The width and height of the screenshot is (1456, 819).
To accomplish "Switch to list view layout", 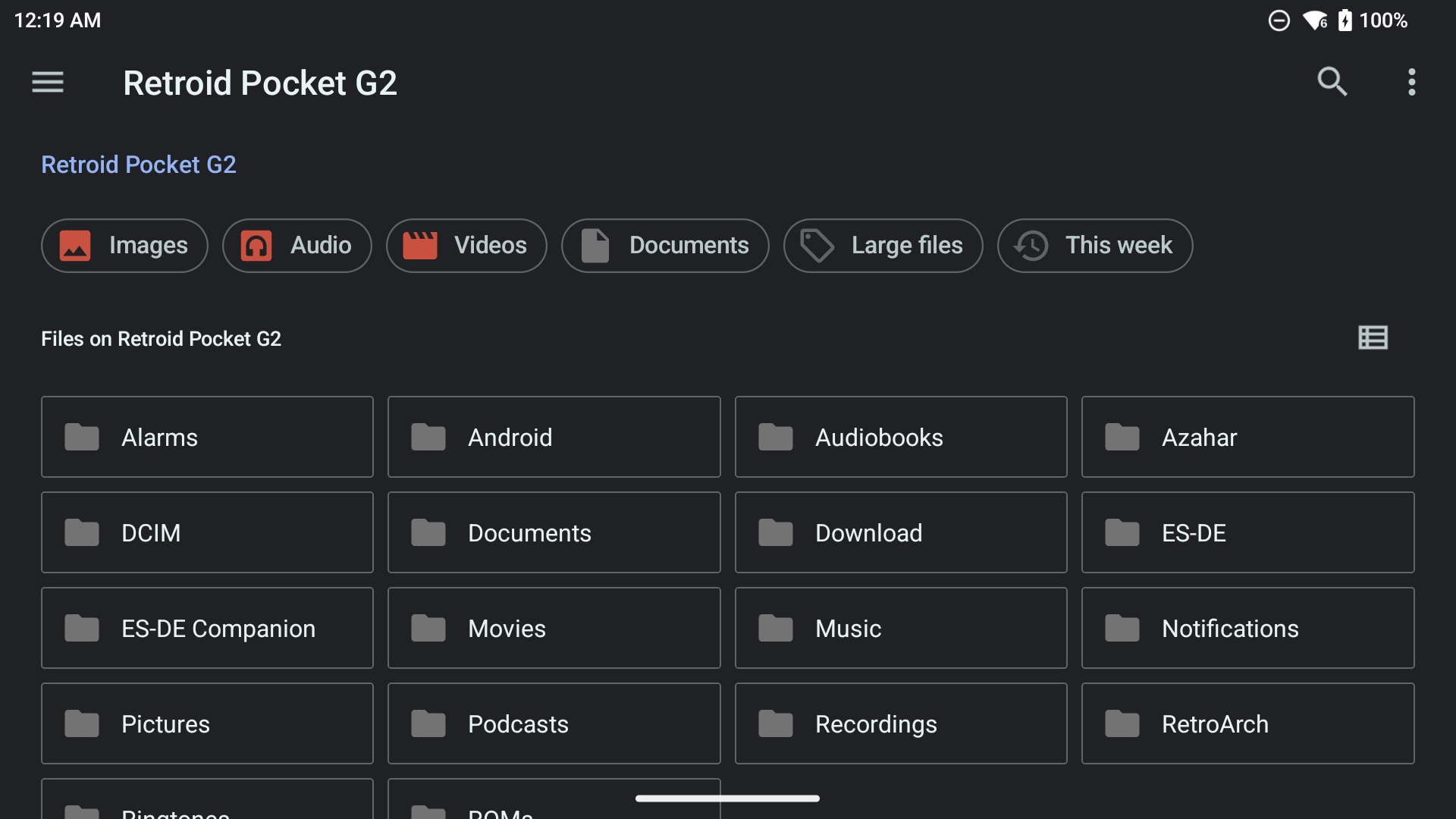I will point(1373,337).
